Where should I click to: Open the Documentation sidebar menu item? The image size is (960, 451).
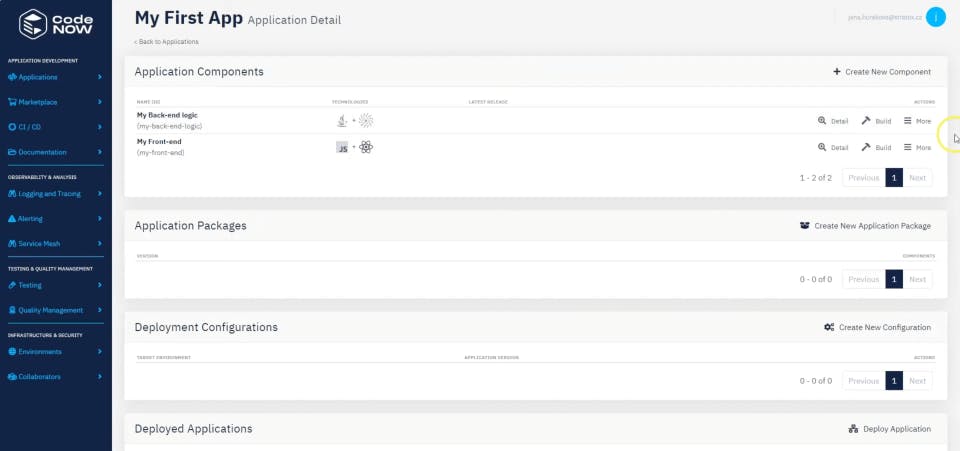coord(42,152)
